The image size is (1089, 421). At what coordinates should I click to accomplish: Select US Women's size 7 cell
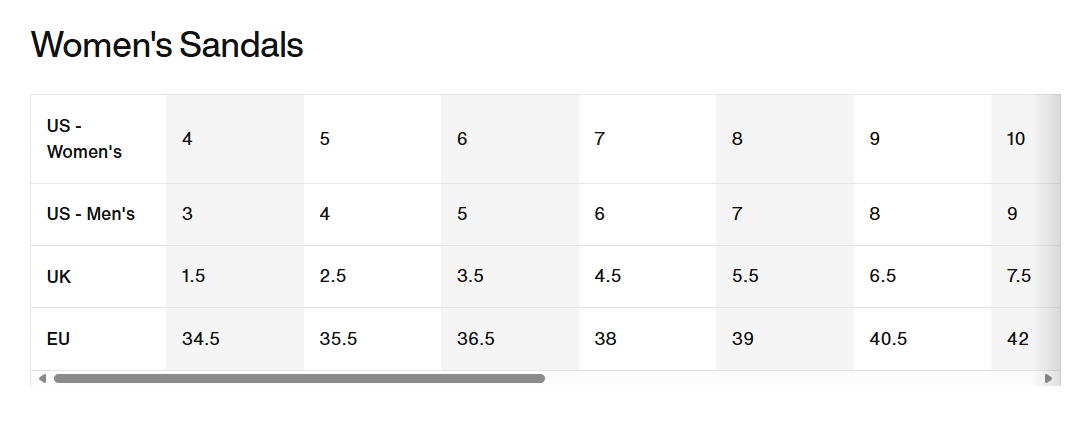coord(647,139)
